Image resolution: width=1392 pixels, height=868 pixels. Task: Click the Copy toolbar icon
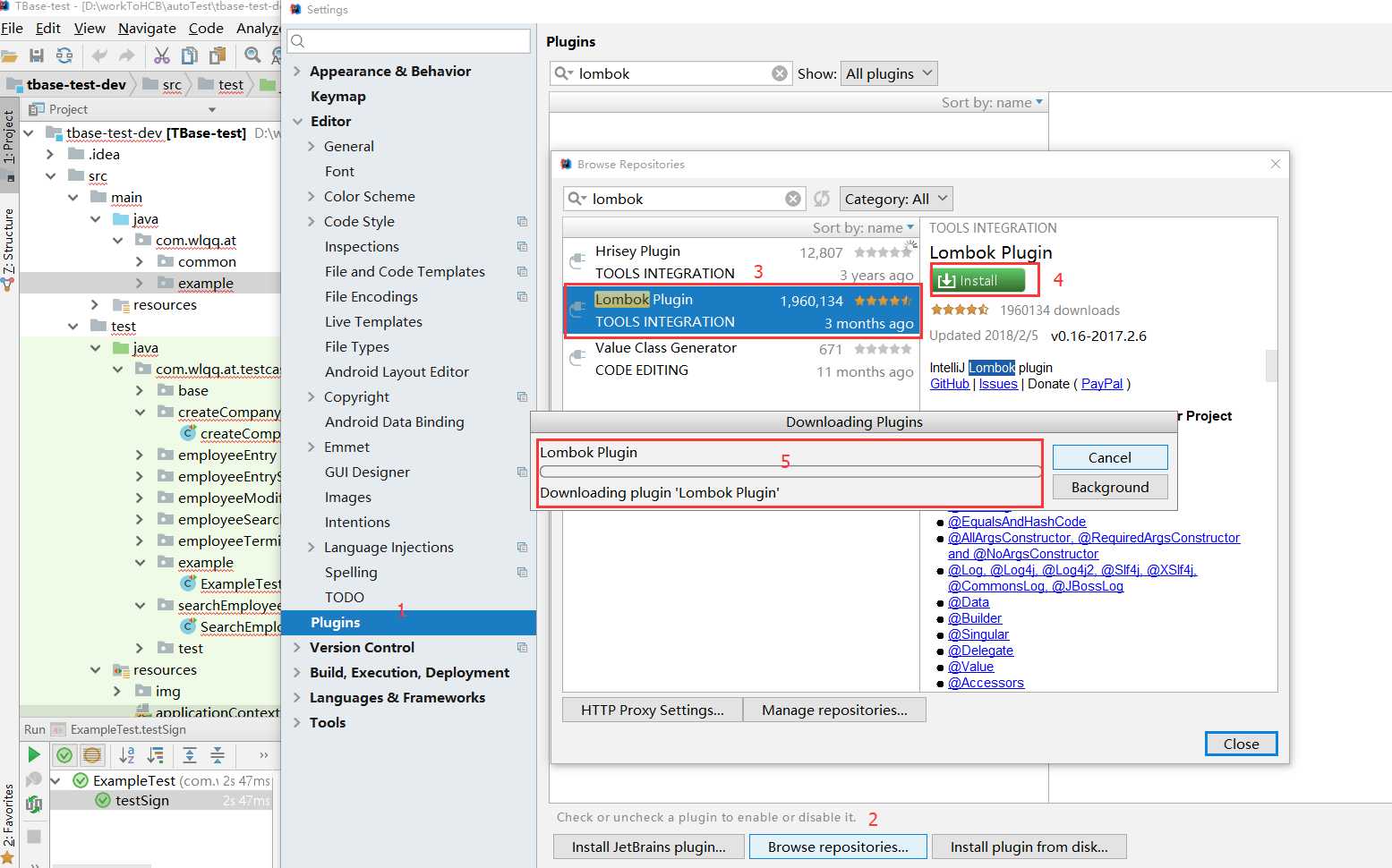[x=190, y=55]
